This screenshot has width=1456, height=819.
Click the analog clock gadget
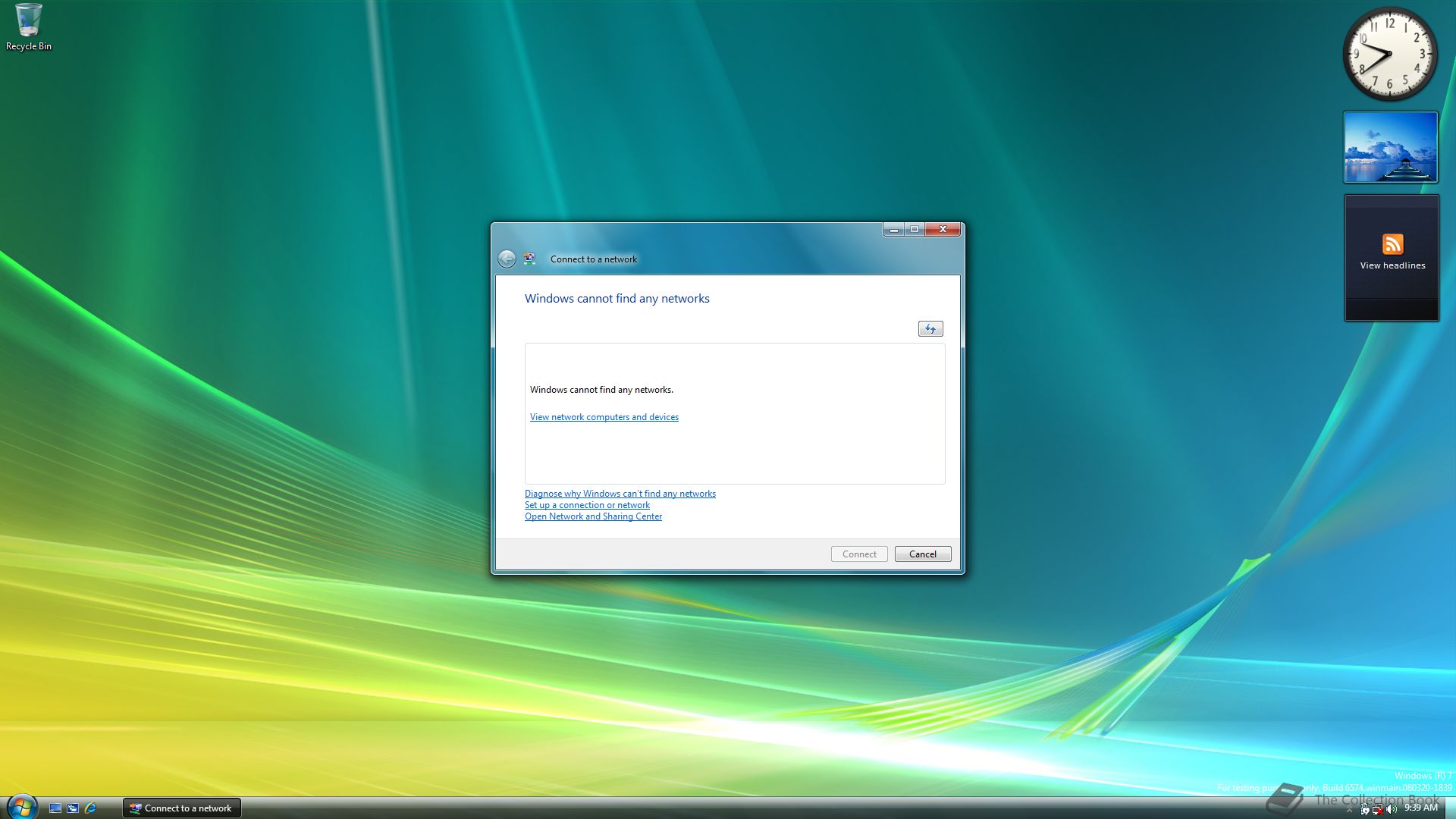coord(1390,54)
